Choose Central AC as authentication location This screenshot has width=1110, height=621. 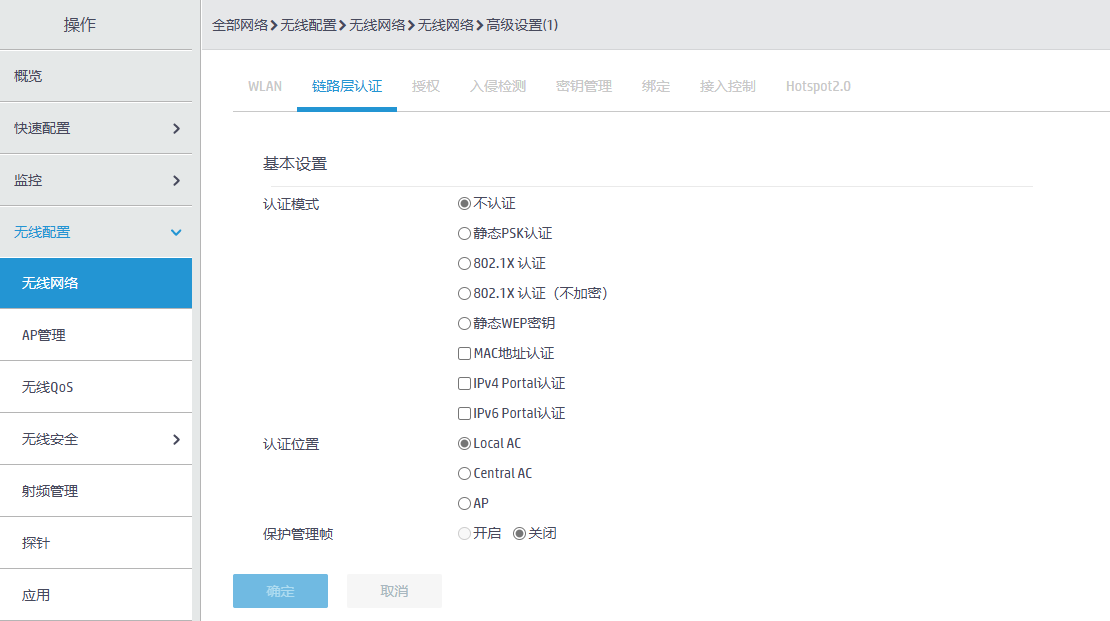[464, 473]
